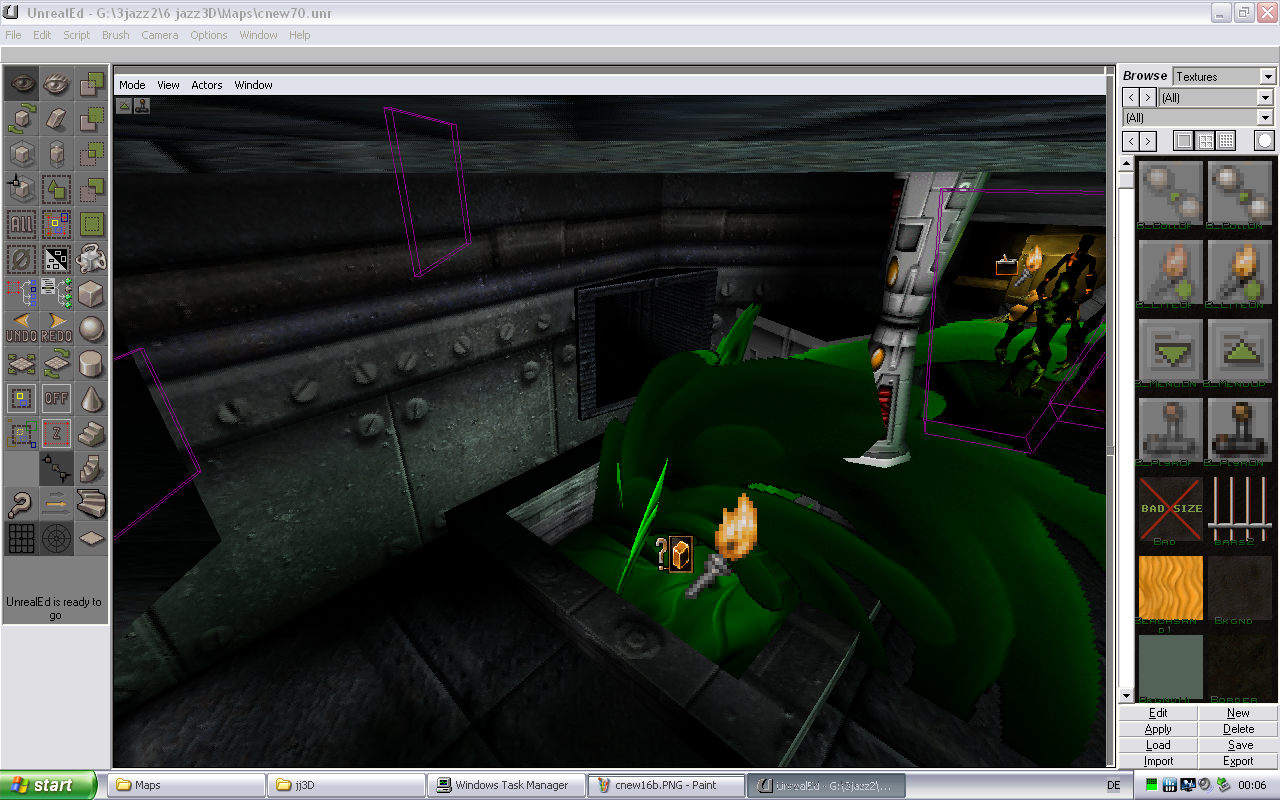Choose the cylinder brush builder
This screenshot has height=802, width=1280.
coord(92,364)
